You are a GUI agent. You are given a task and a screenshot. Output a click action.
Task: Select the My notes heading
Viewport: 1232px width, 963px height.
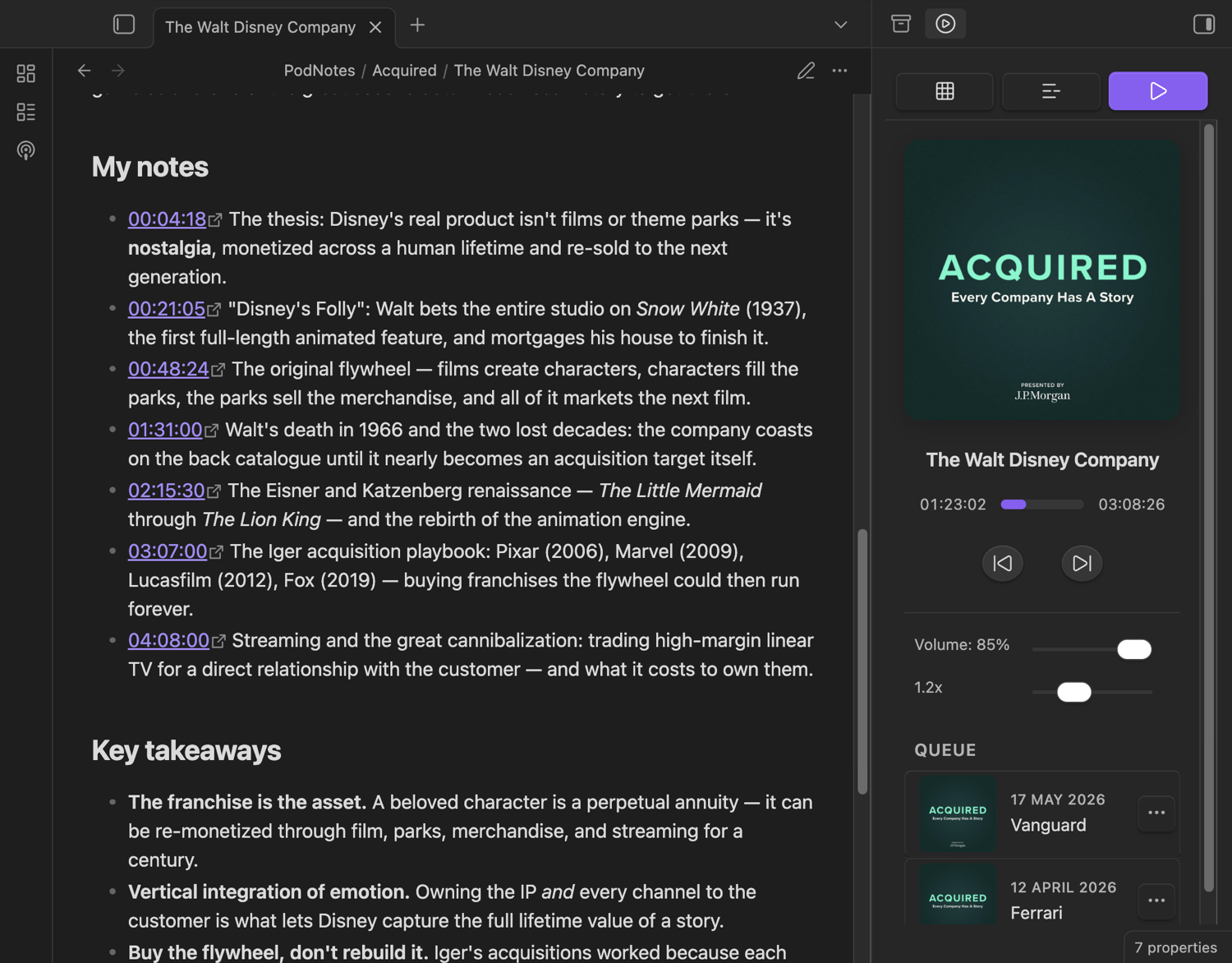pyautogui.click(x=150, y=167)
